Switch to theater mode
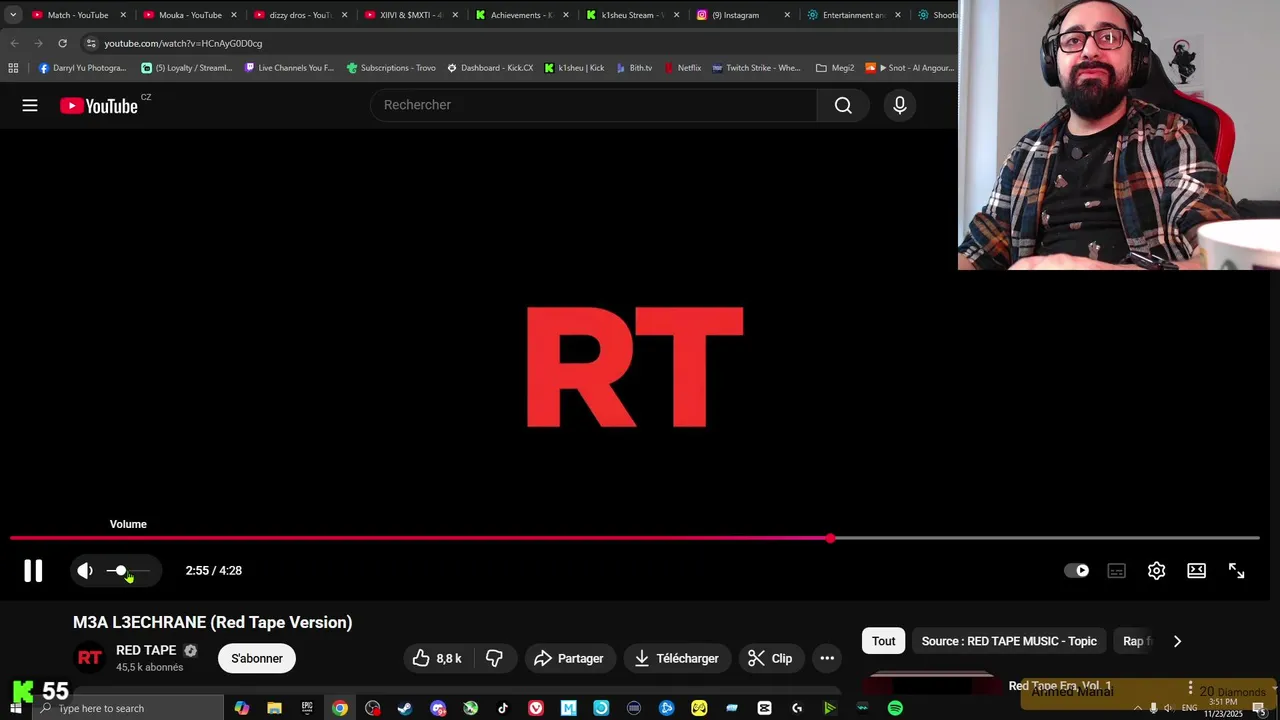 (x=1196, y=571)
